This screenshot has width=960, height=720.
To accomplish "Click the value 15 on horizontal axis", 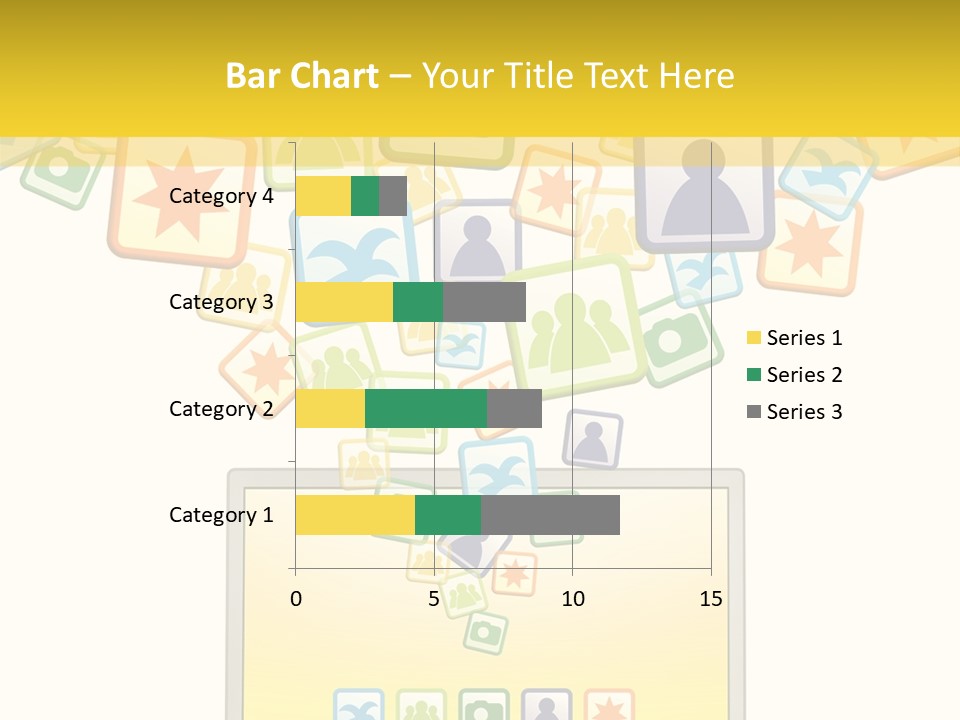I will (711, 599).
